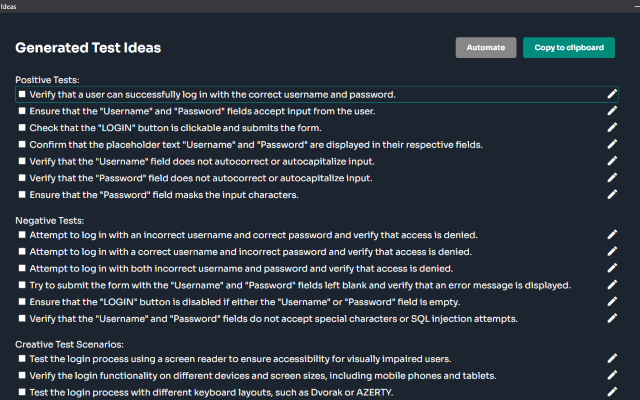Edit the Username autocorrect test idea
The width and height of the screenshot is (640, 400).
[x=613, y=161]
